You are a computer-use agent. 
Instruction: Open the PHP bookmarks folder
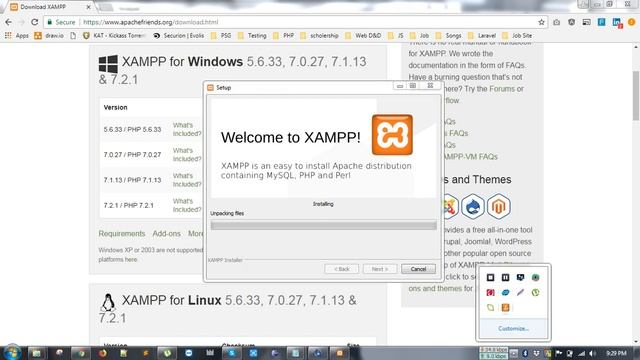point(283,36)
